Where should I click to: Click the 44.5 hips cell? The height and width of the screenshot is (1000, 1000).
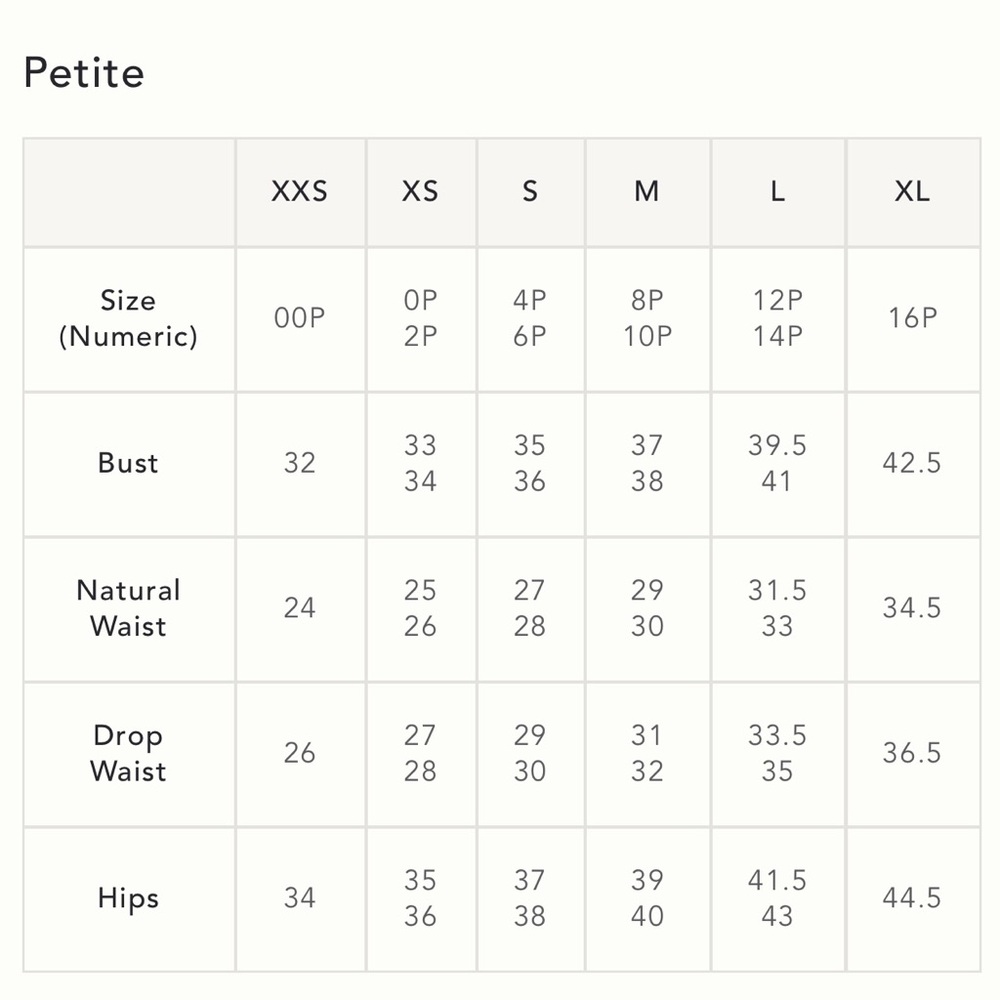(x=912, y=898)
